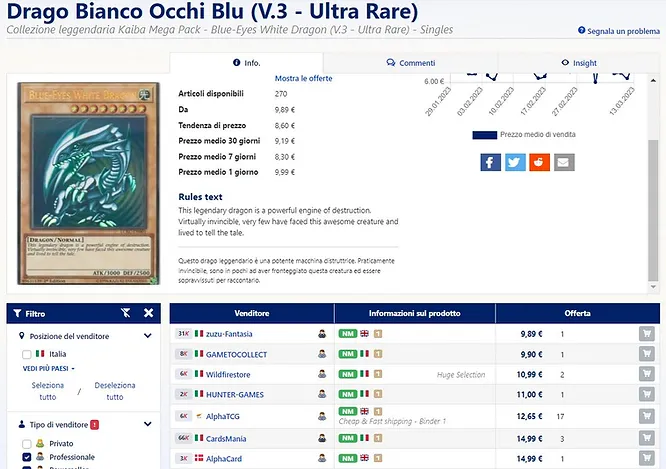Toggle the Italia country checkbox
The image size is (666, 469).
26,354
